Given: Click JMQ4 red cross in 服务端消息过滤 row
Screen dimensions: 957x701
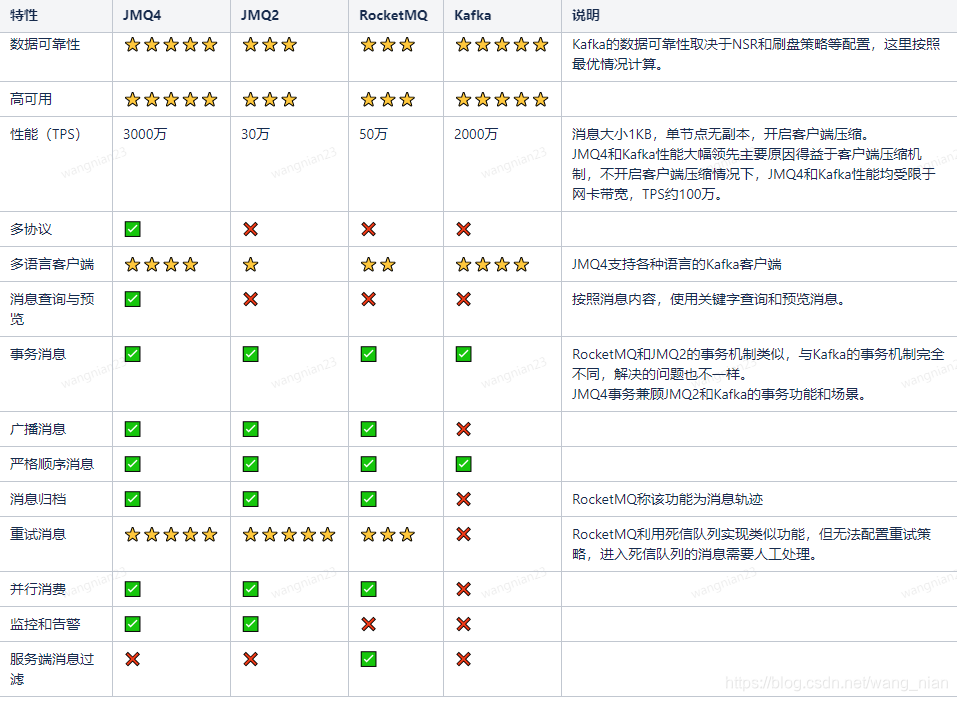Looking at the screenshot, I should [132, 659].
